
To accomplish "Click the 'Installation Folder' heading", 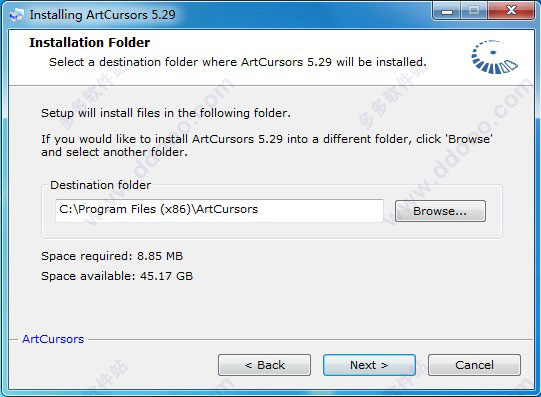I will pyautogui.click(x=89, y=42).
